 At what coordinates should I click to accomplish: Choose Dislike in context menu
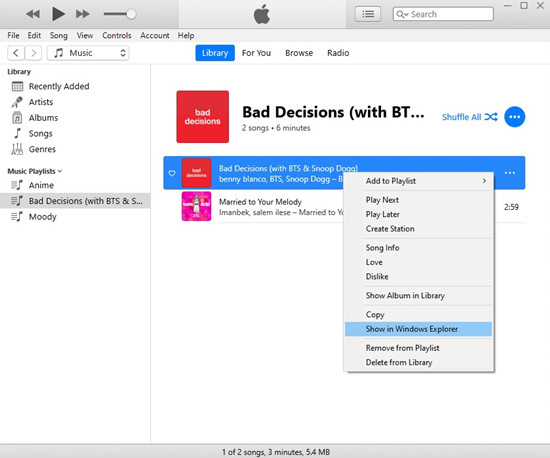(419, 276)
